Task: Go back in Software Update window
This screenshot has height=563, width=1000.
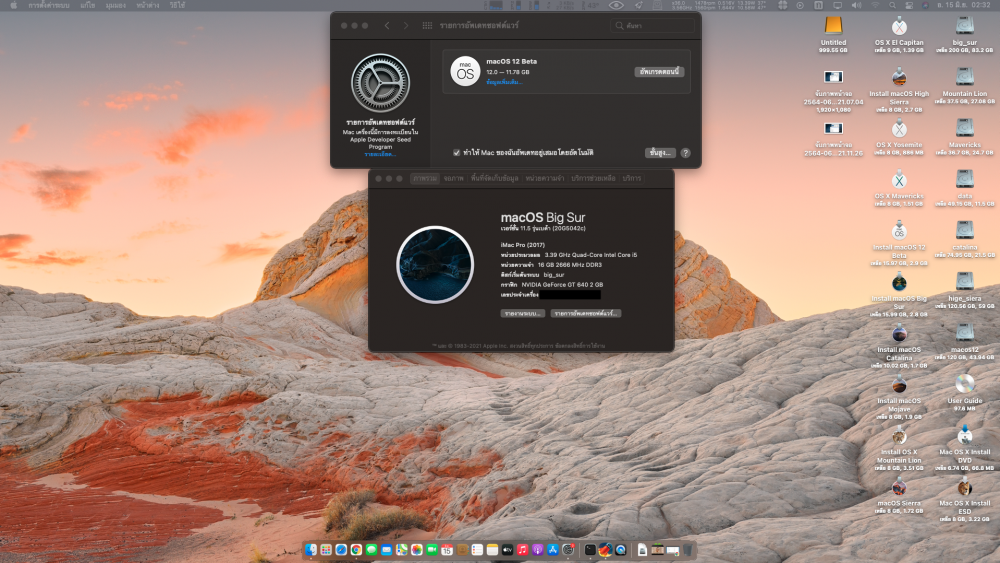Action: [387, 26]
